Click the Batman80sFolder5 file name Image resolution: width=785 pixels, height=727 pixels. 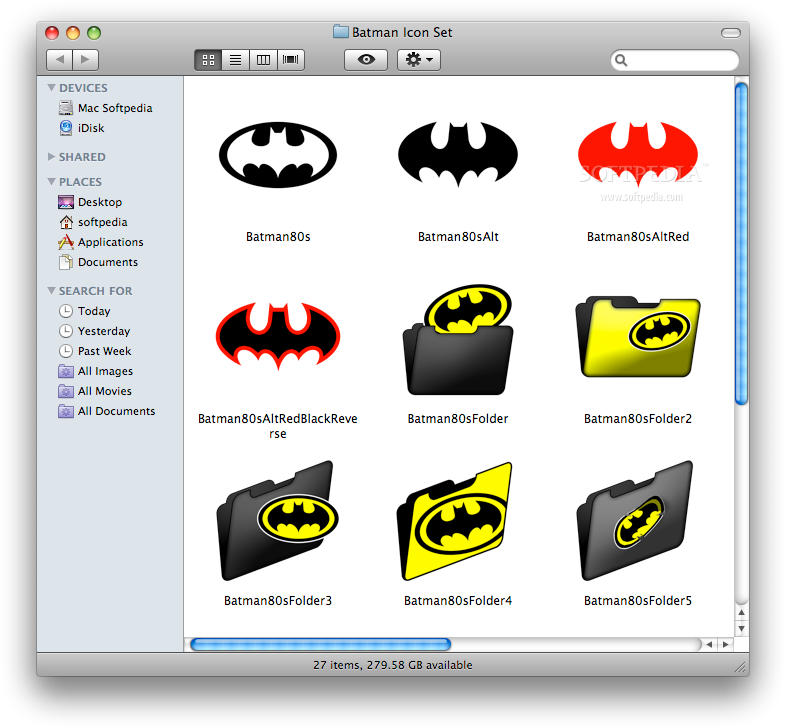638,601
